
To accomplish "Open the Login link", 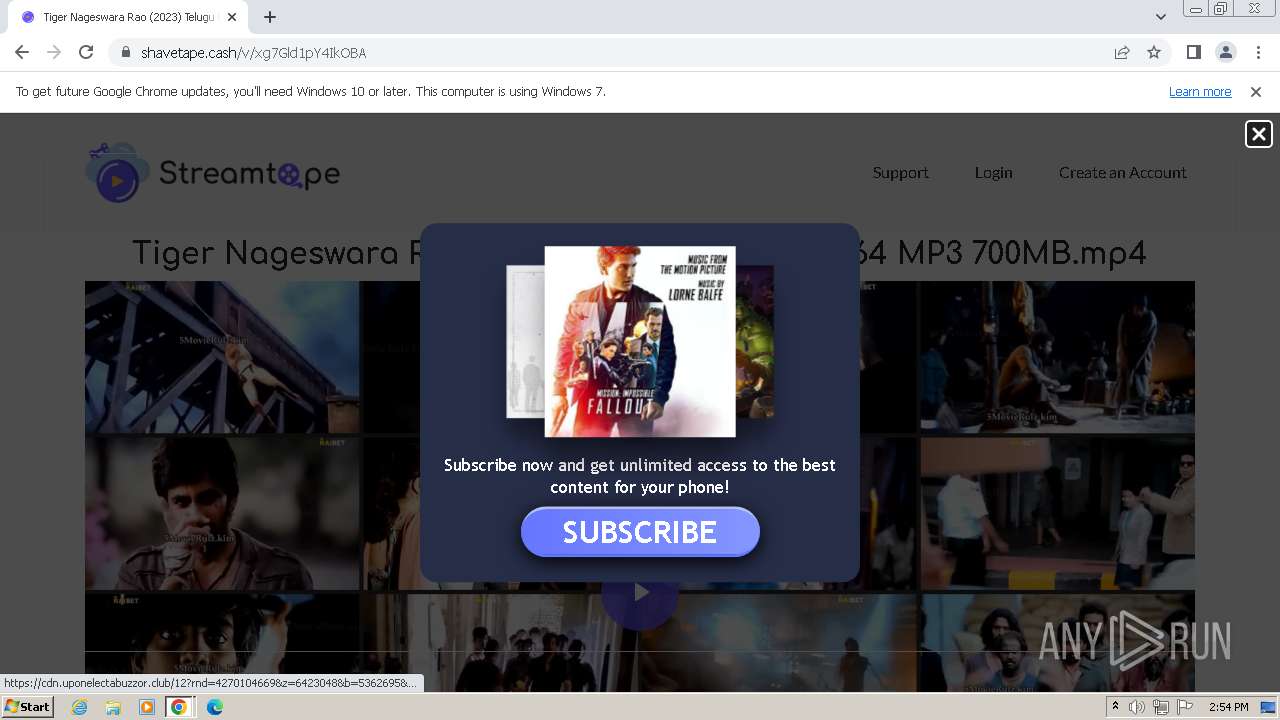I will (993, 172).
